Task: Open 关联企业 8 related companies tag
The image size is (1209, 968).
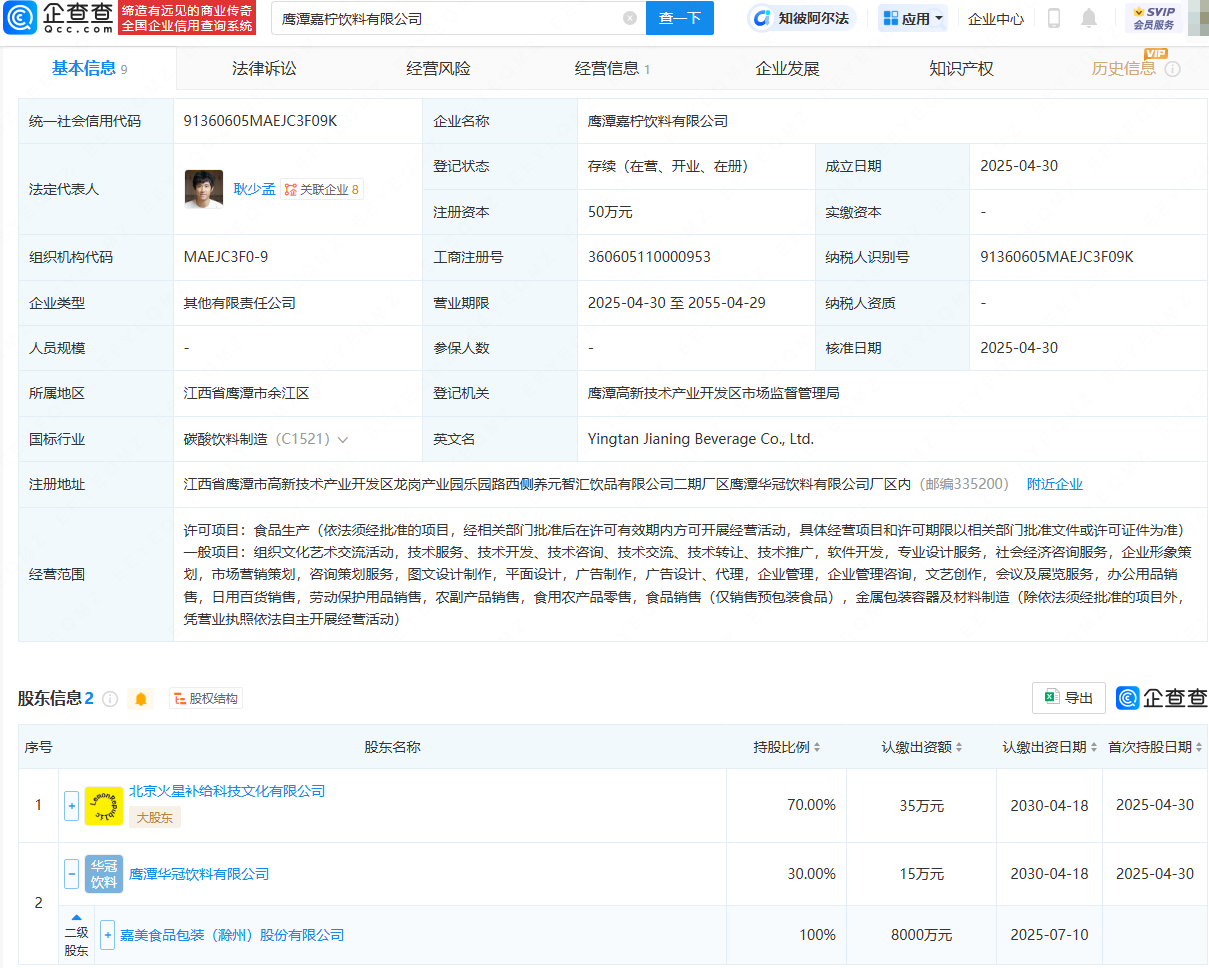Action: pyautogui.click(x=322, y=189)
